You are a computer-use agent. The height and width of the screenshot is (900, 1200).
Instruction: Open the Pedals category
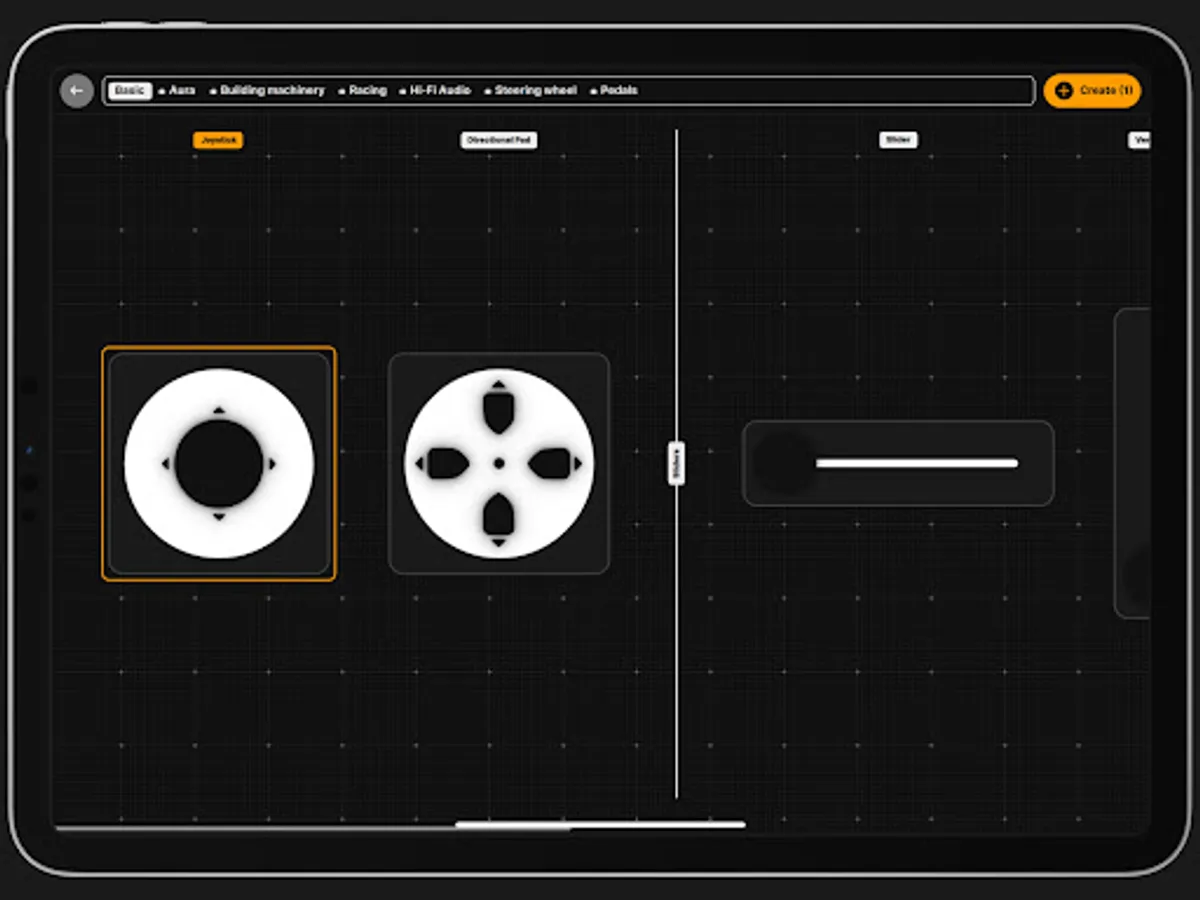(x=618, y=90)
